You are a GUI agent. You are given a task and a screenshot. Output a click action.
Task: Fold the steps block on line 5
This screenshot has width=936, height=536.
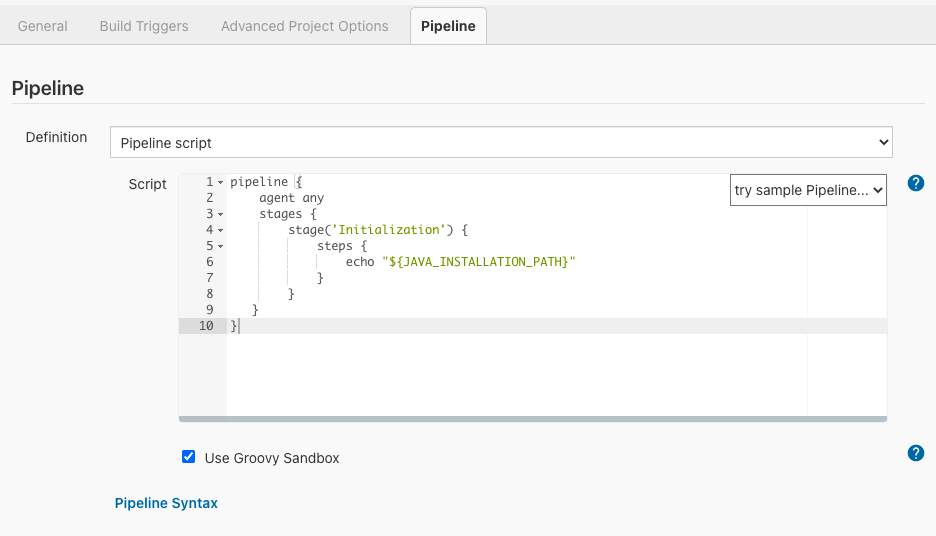click(x=220, y=246)
